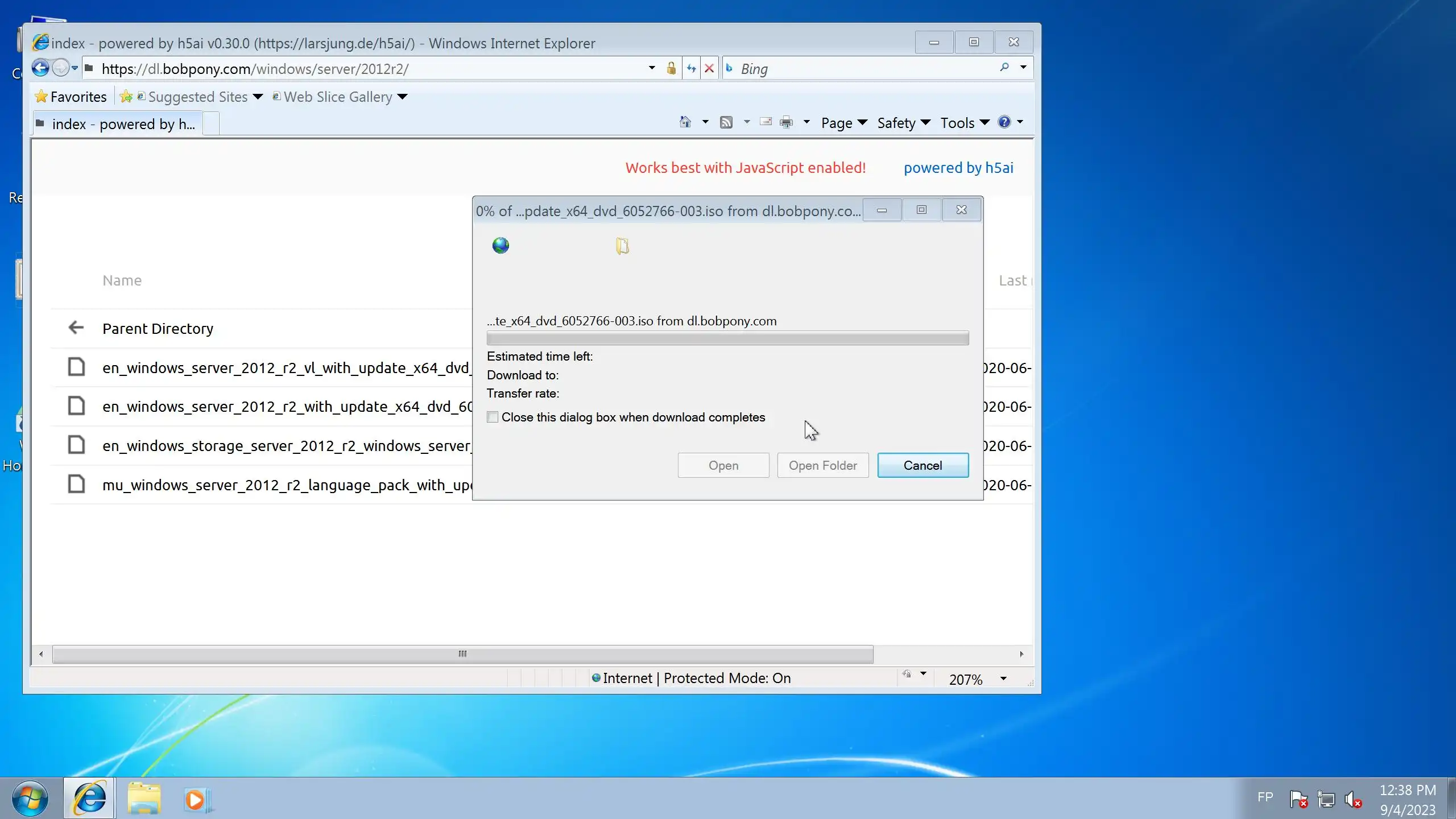
Task: Enable 'Close this dialog box when download completes'
Action: pos(493,417)
